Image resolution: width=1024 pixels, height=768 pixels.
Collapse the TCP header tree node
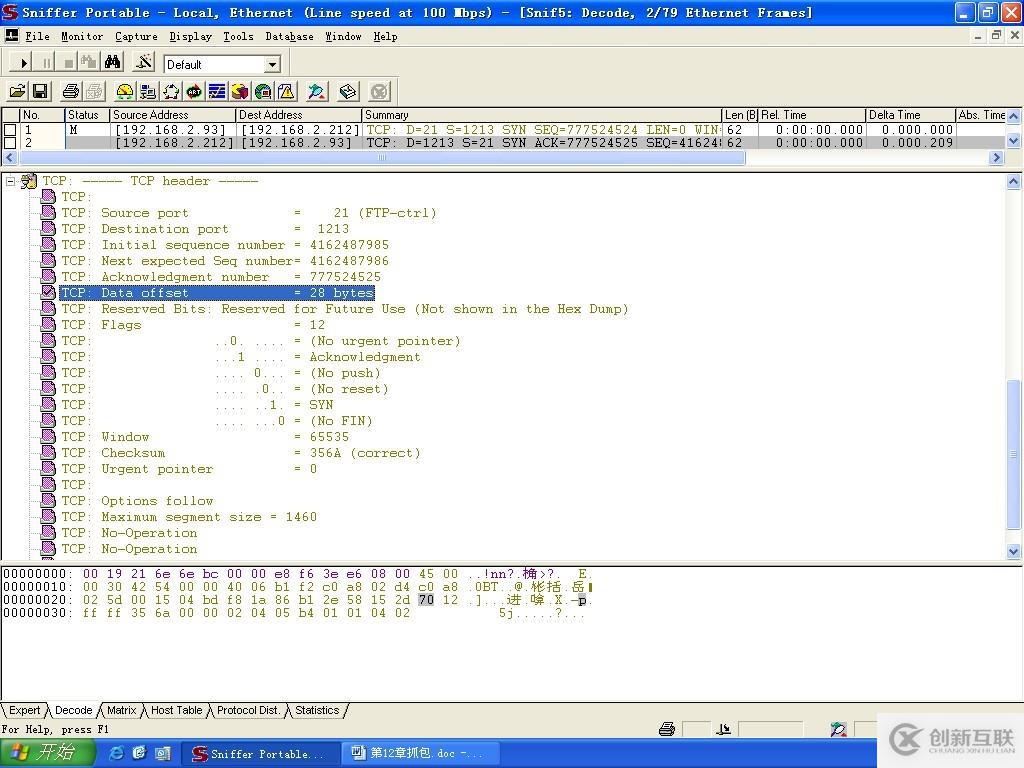click(10, 181)
